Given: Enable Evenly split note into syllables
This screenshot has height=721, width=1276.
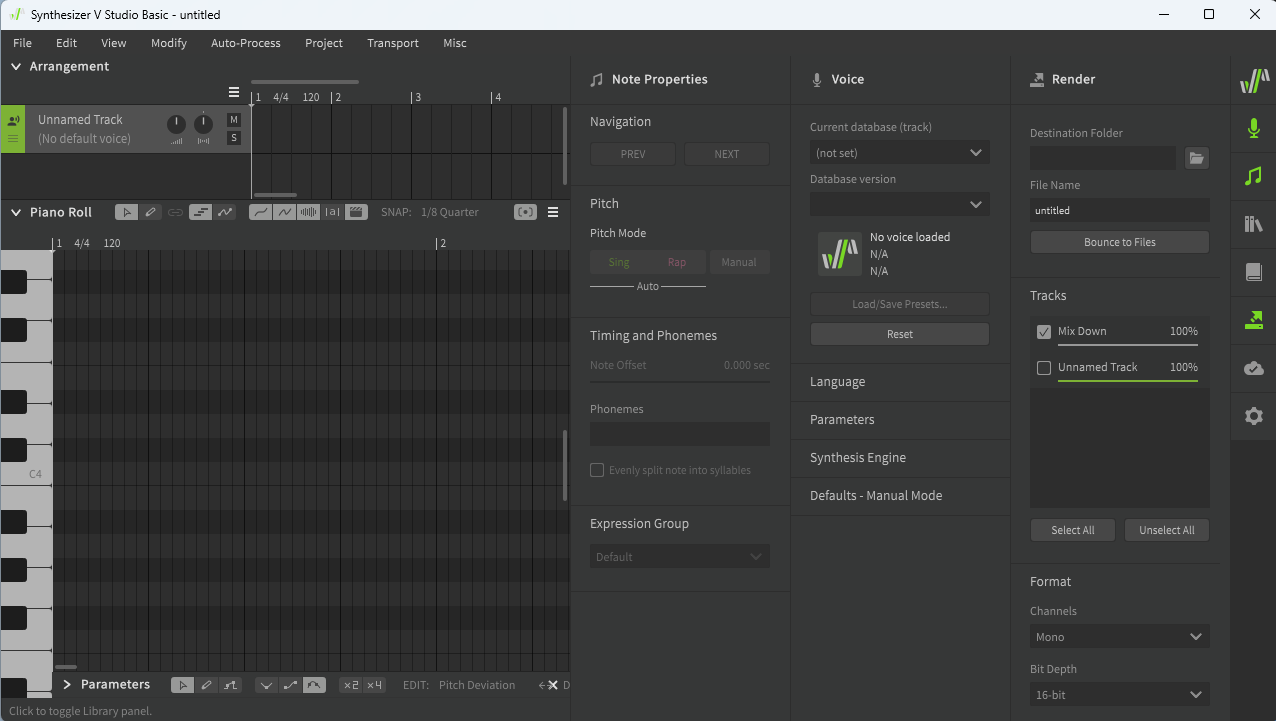Looking at the screenshot, I should click(597, 470).
